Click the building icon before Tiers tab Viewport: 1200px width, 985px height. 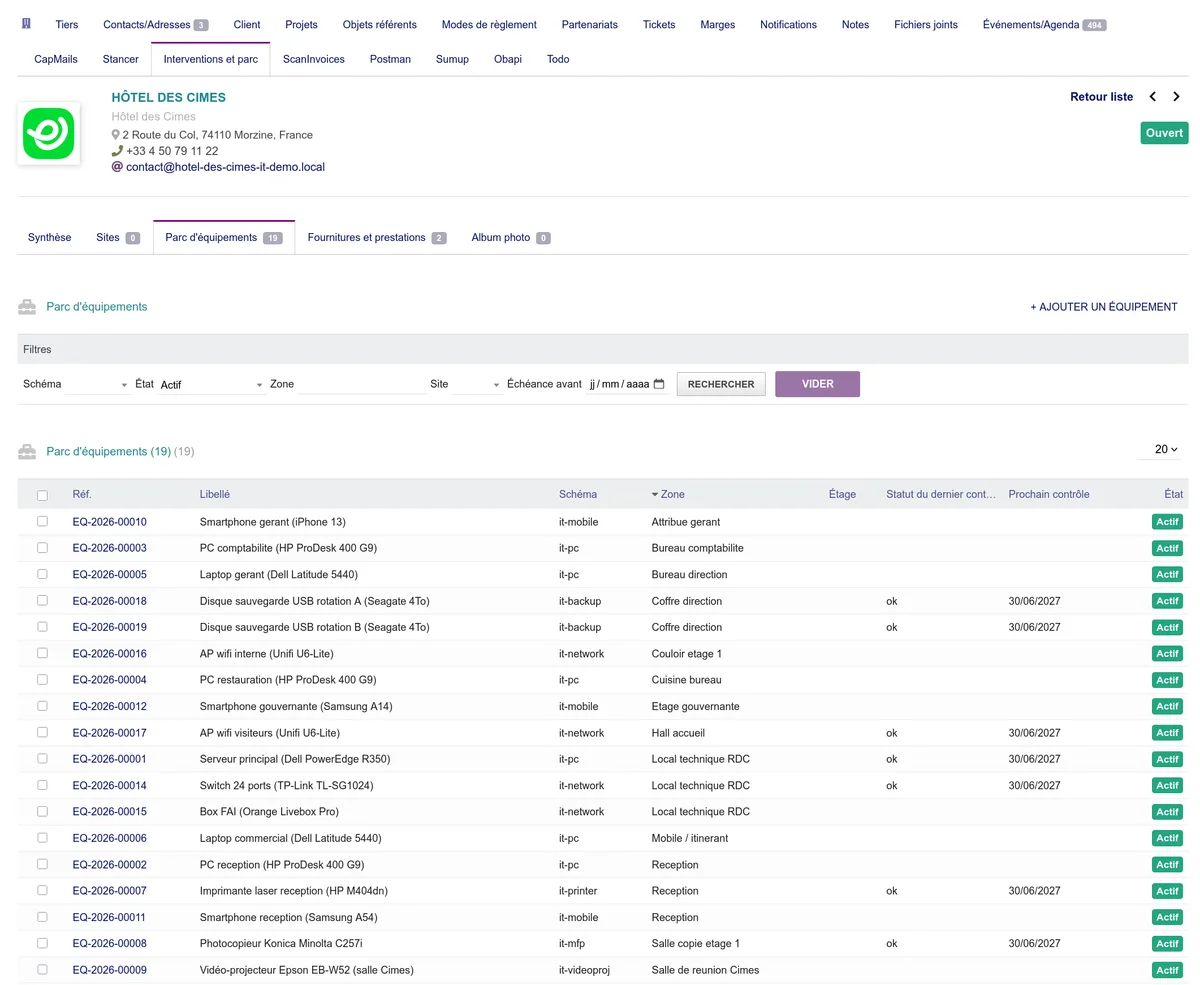point(25,24)
